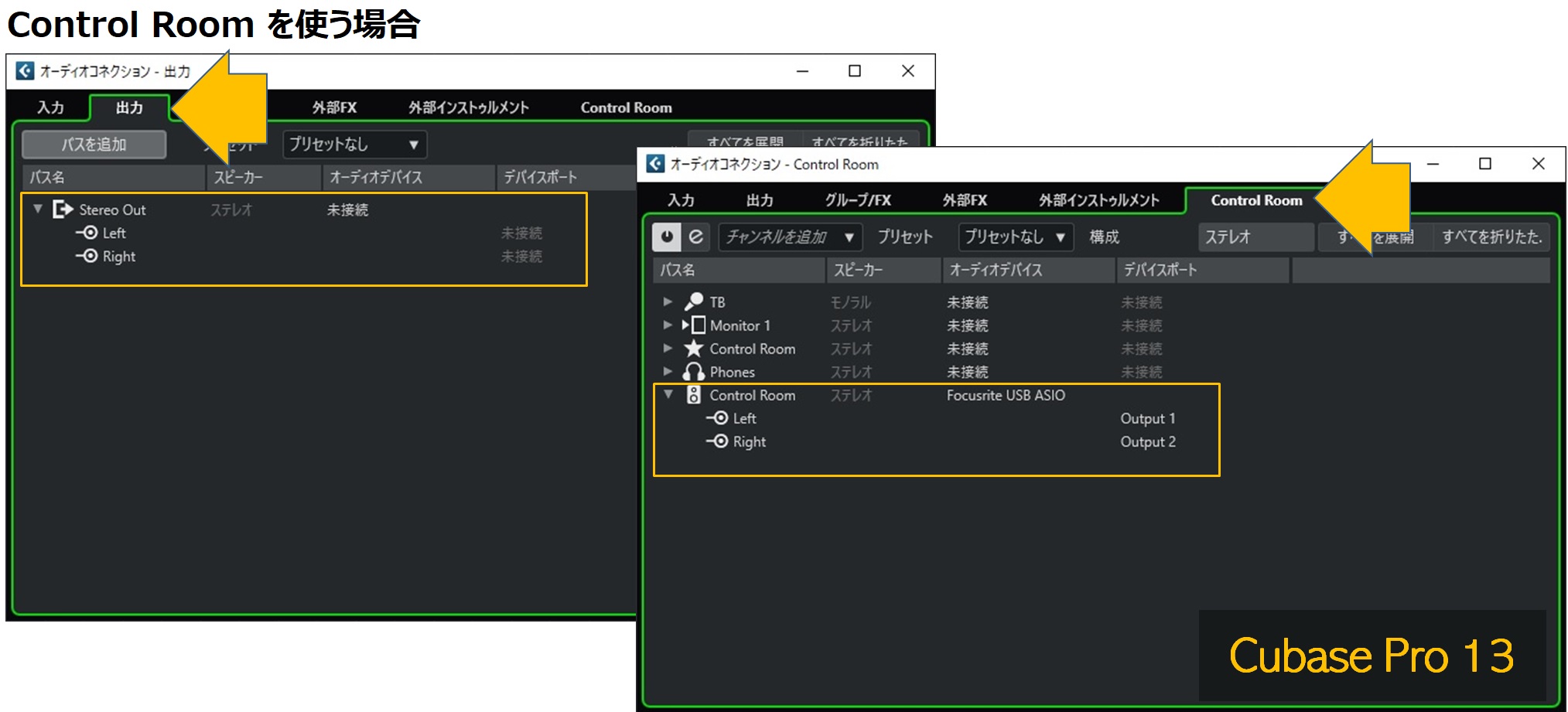Open 外部FX tab in Control Room window
1568x712 pixels.
[965, 200]
